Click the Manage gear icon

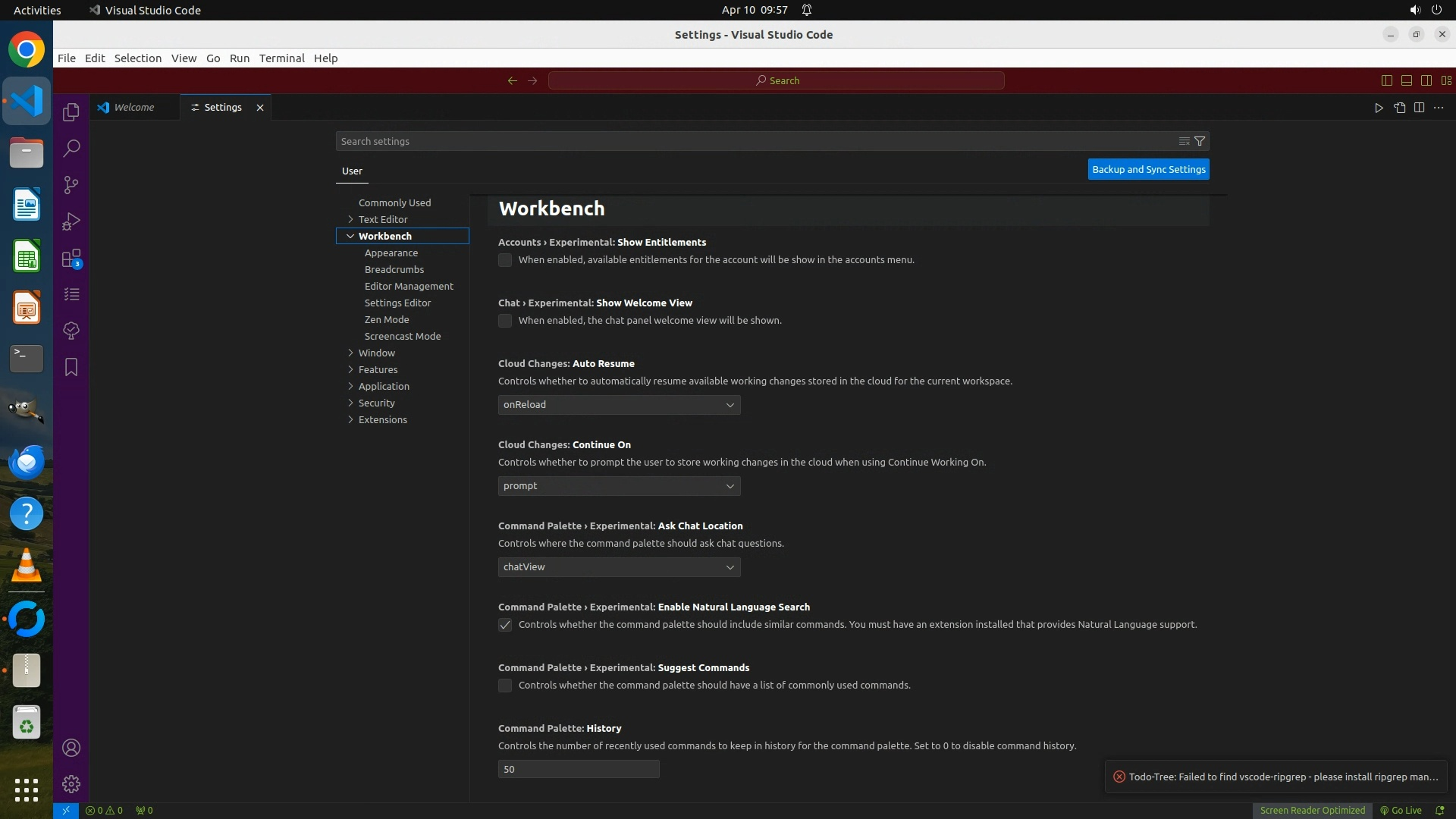[x=71, y=784]
